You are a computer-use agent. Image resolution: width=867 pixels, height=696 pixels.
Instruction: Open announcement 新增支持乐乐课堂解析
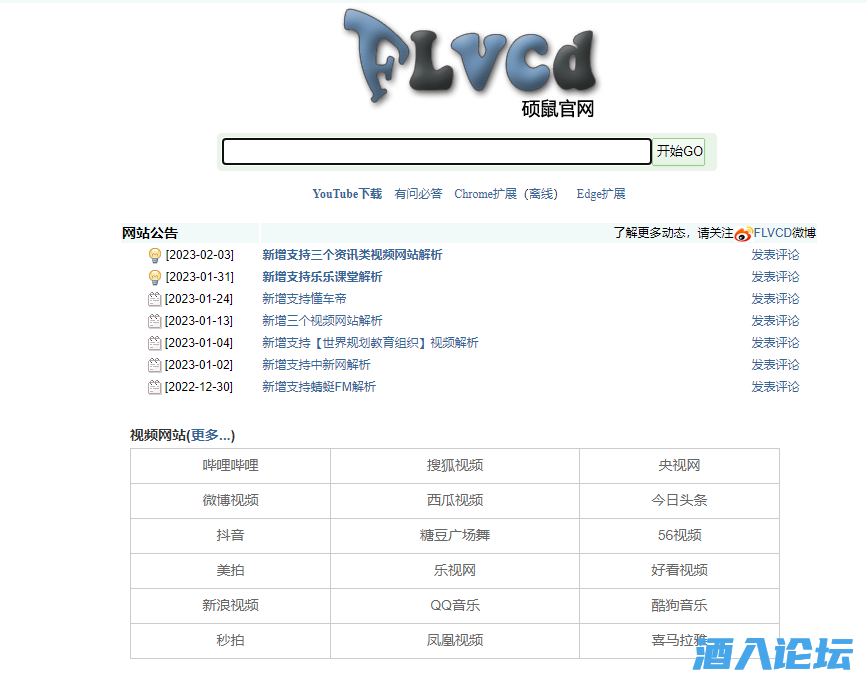click(x=322, y=277)
